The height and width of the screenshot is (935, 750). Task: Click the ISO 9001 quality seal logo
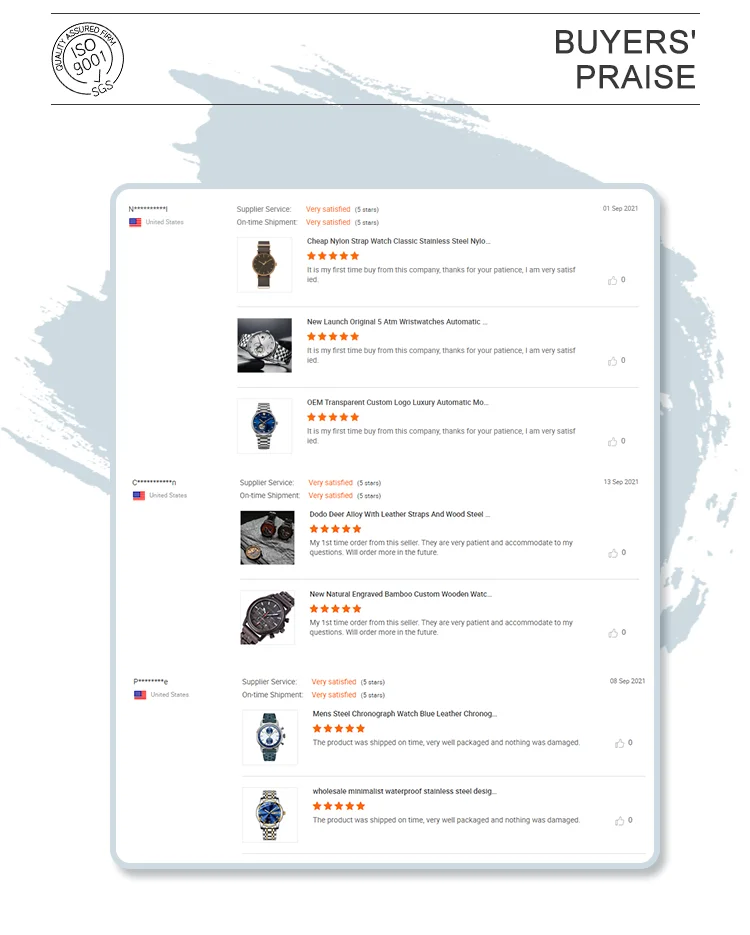click(x=88, y=58)
